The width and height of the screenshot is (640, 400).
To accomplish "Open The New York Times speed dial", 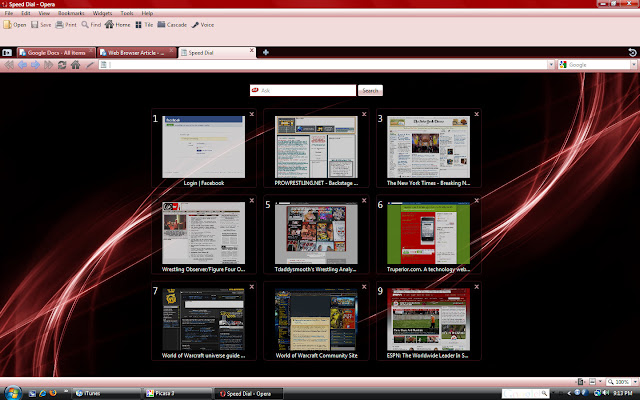I will 428,148.
